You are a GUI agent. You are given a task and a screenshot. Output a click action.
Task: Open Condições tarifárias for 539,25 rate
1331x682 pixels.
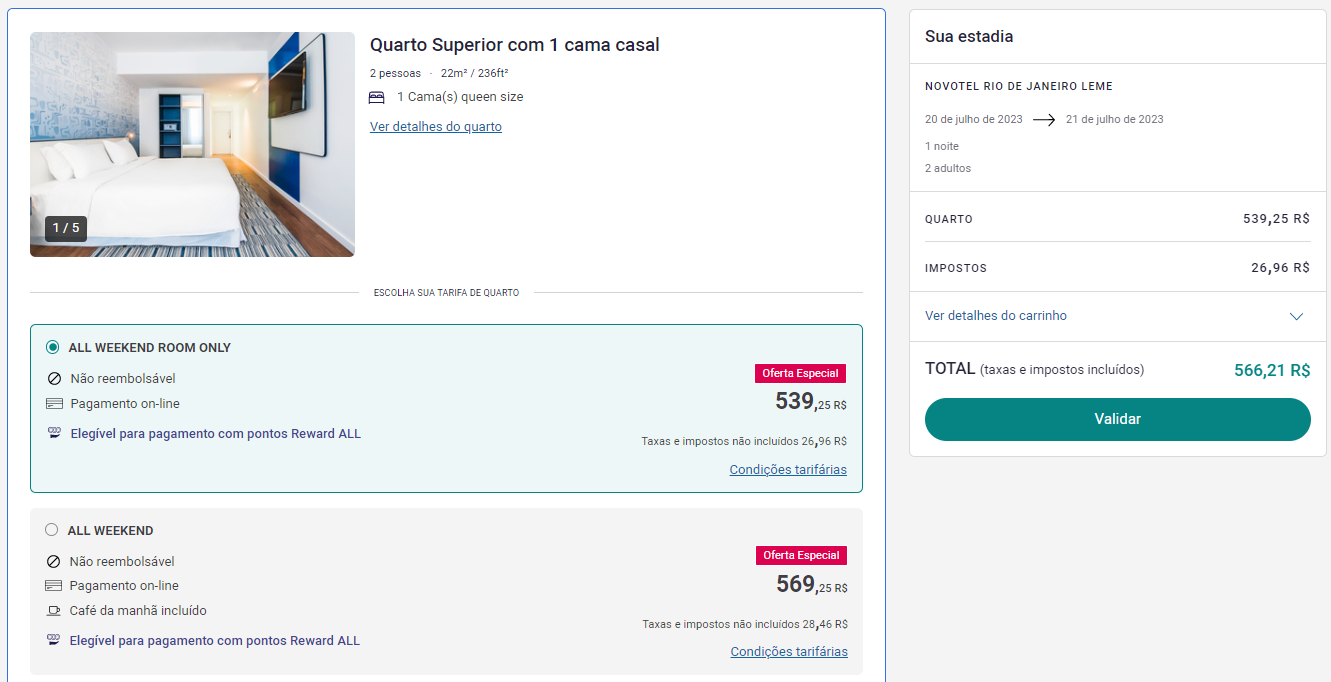788,470
